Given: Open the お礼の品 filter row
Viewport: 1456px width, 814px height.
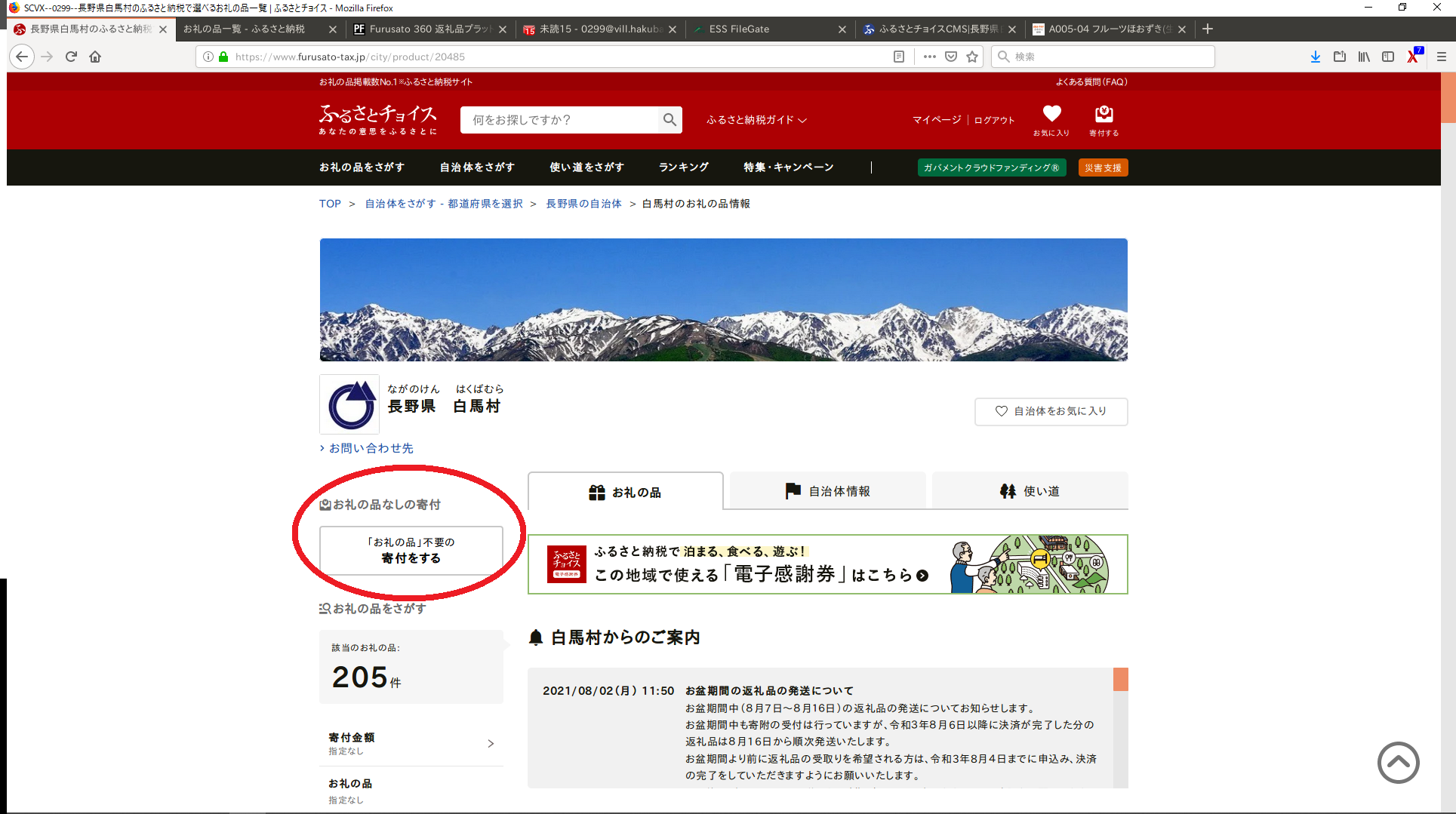Looking at the screenshot, I should click(x=411, y=790).
